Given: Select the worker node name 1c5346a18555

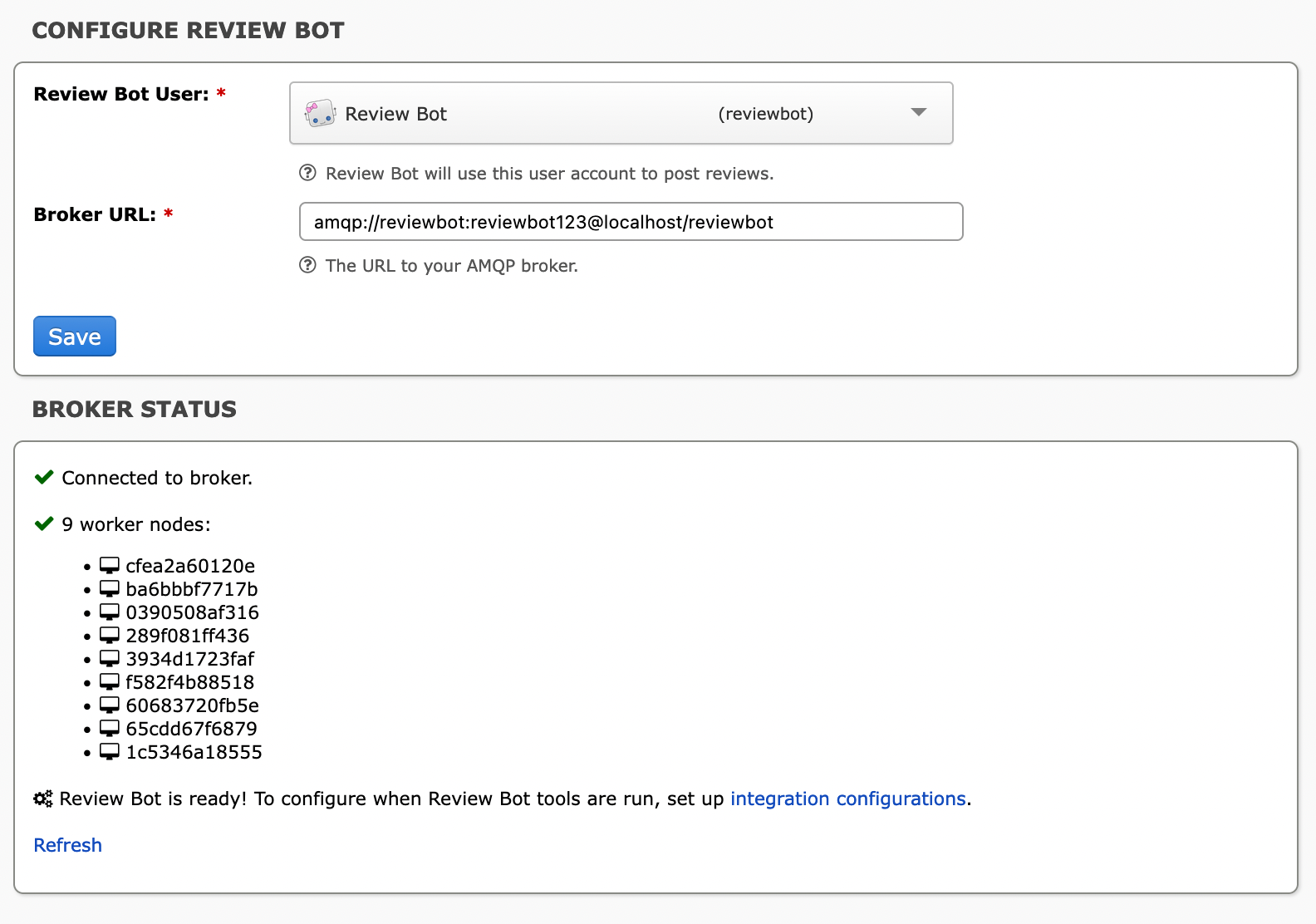Looking at the screenshot, I should tap(194, 752).
